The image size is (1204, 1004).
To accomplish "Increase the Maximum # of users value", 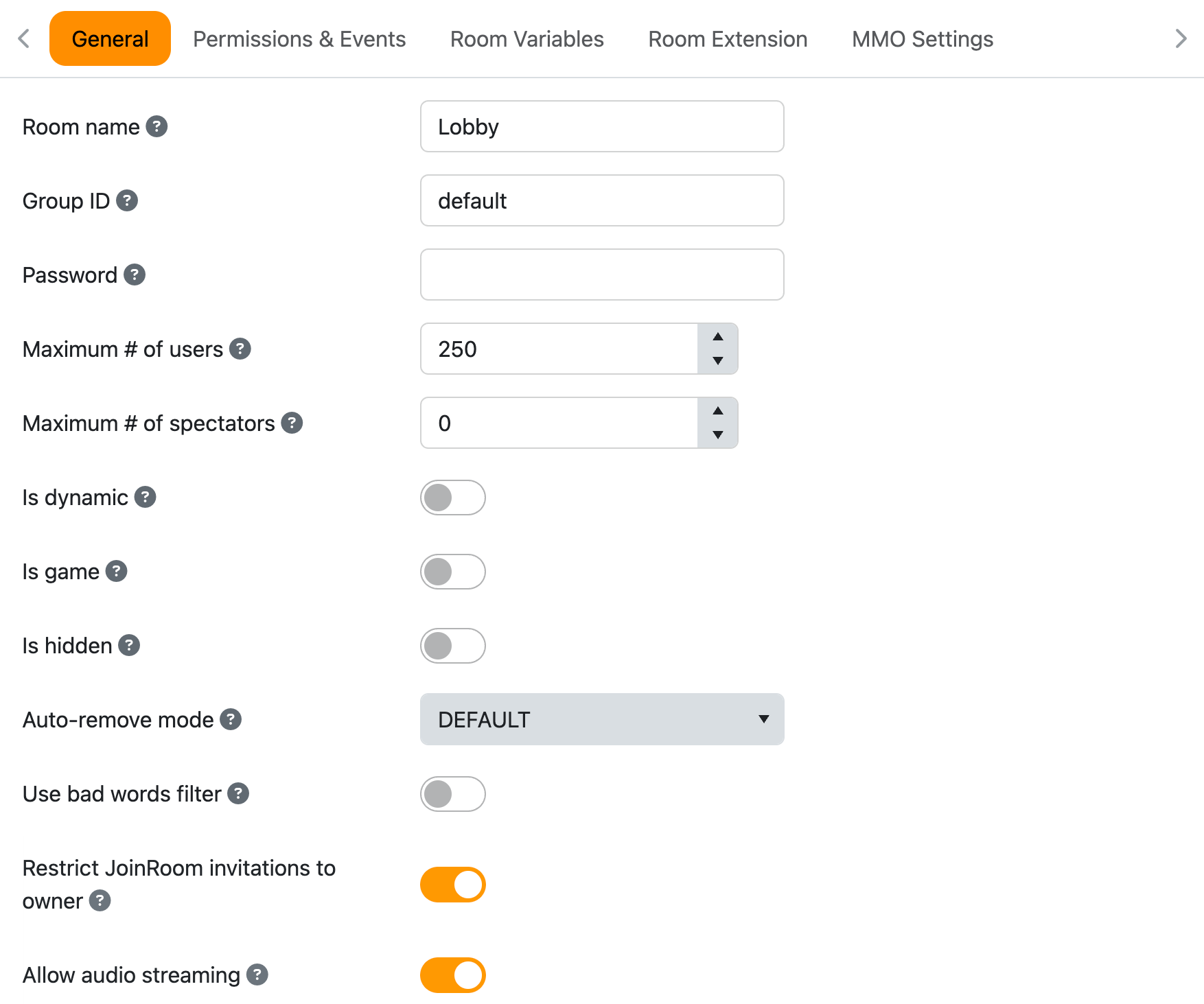I will [717, 337].
